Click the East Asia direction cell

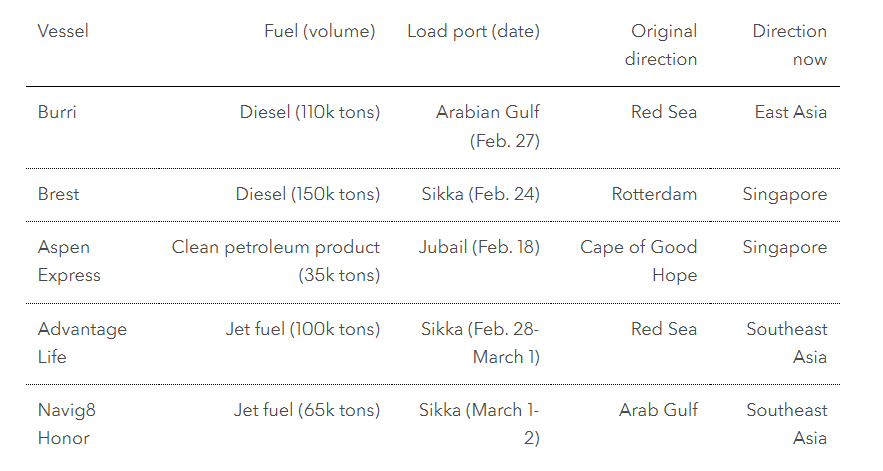tap(790, 112)
